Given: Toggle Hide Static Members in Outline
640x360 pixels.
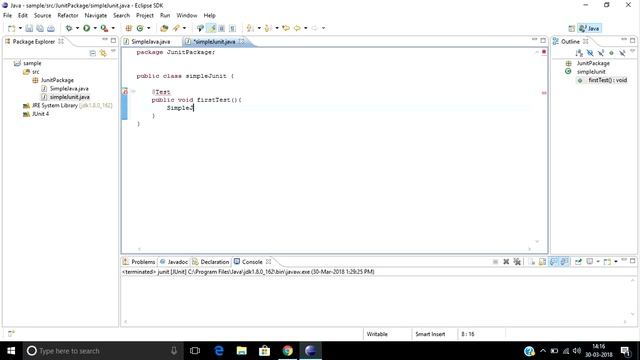Looking at the screenshot, I should [x=601, y=53].
